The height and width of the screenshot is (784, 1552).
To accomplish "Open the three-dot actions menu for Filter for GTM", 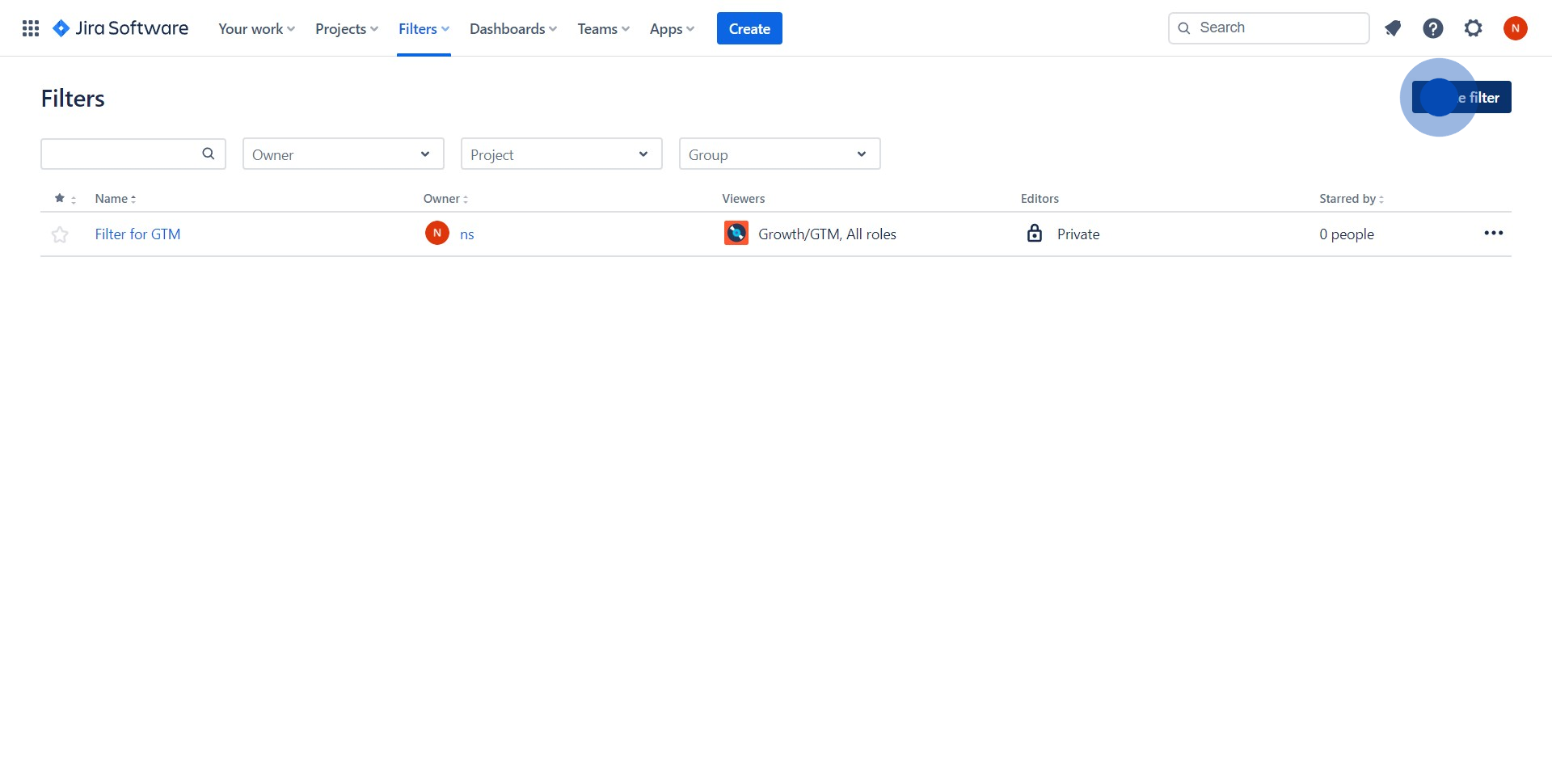I will 1493,234.
